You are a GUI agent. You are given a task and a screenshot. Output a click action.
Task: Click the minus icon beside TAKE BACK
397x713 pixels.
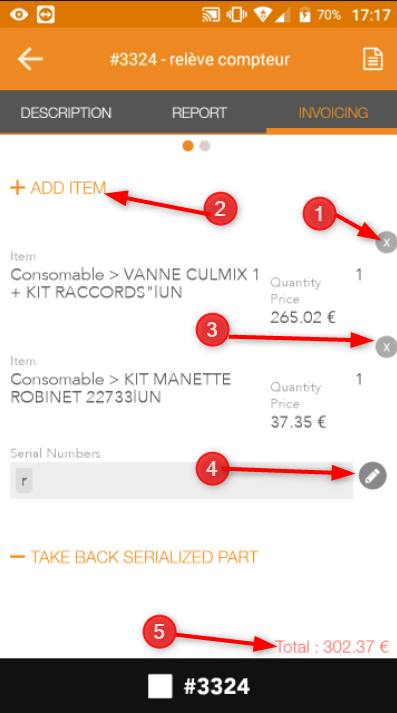point(17,557)
